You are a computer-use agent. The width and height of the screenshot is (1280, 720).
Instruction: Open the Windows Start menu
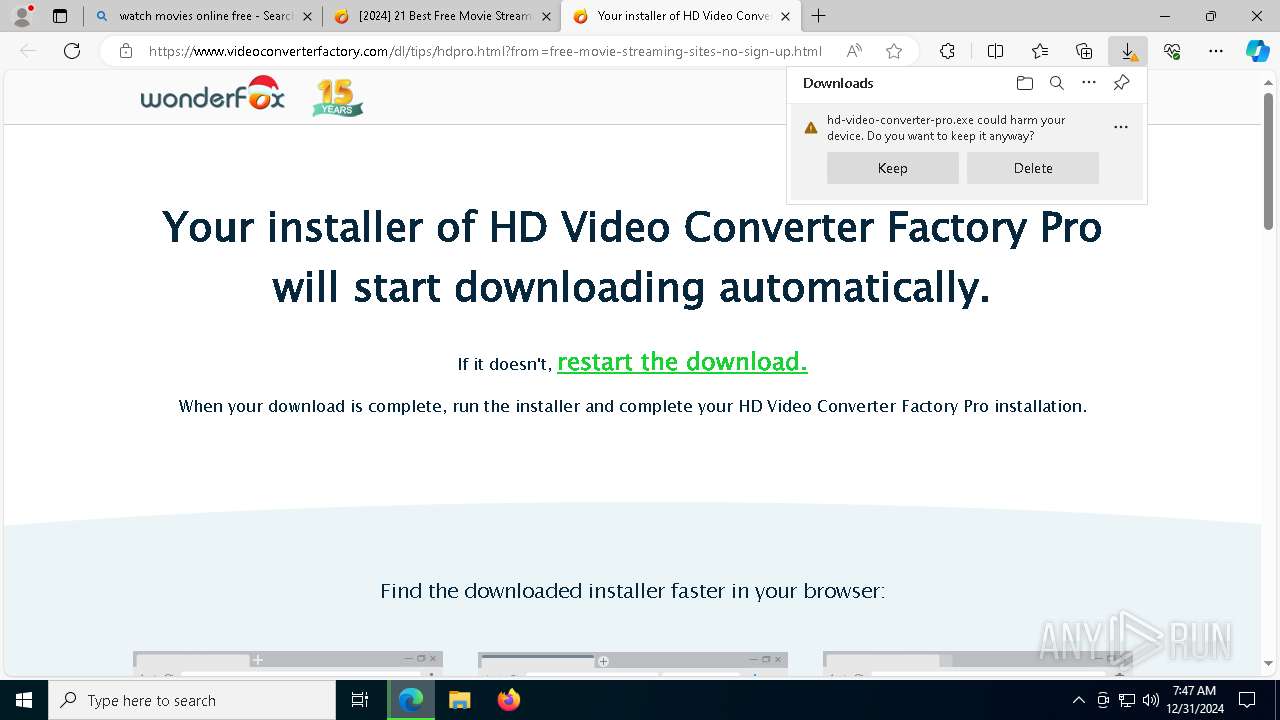(24, 700)
